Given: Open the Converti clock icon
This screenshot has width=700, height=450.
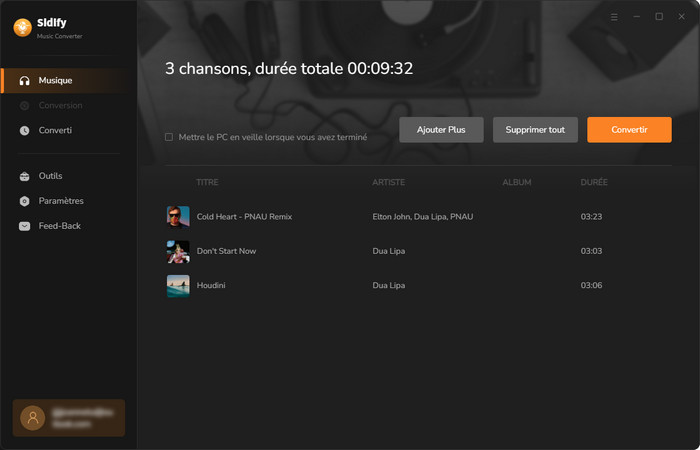Looking at the screenshot, I should [x=25, y=130].
